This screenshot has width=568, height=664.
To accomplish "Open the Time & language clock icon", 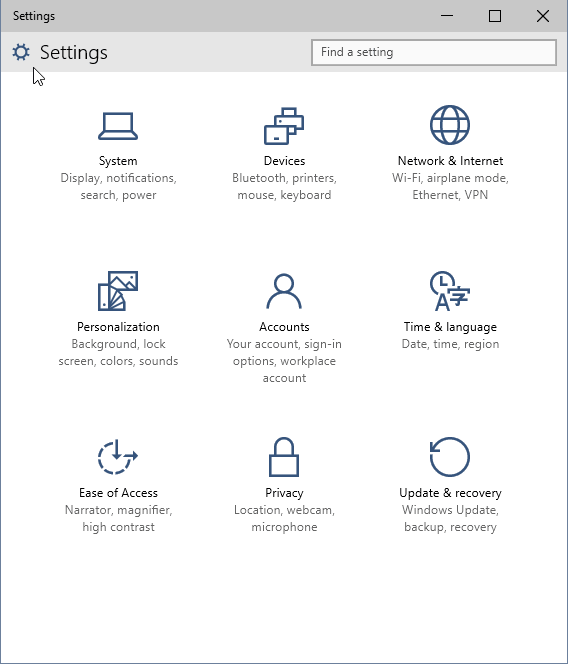I will click(450, 291).
